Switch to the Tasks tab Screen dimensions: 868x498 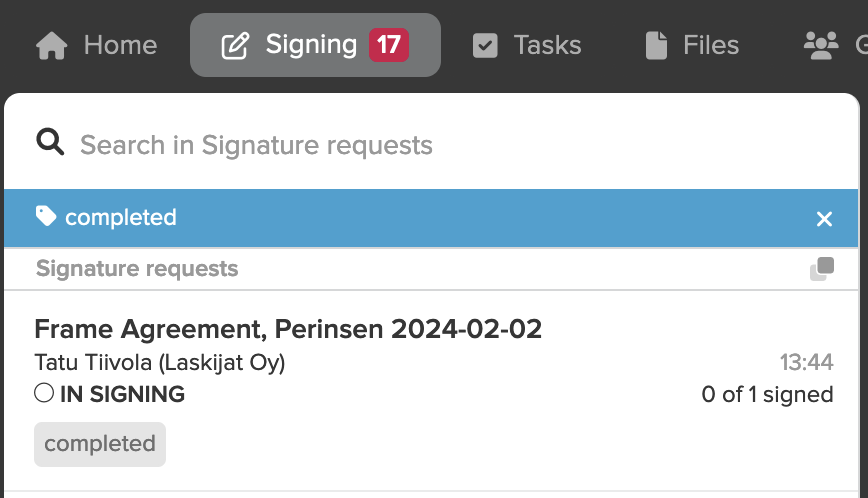(527, 45)
